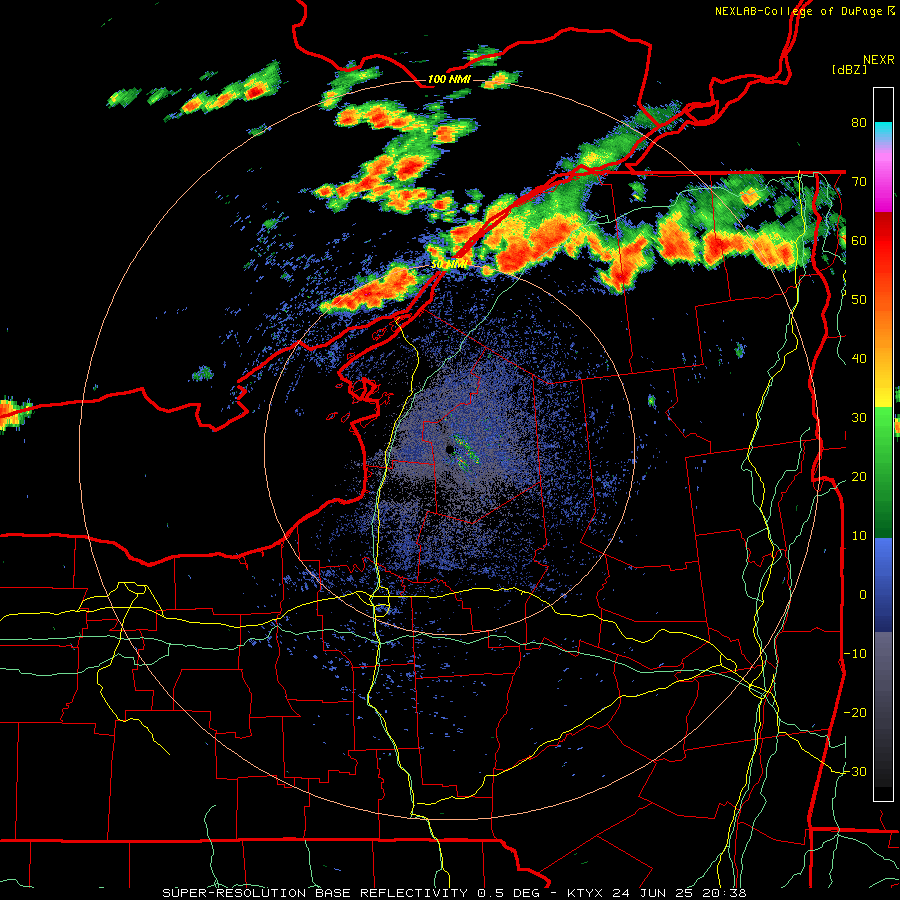Click the -20 value on dBZ scale
Screen dimensions: 900x900
tap(855, 713)
